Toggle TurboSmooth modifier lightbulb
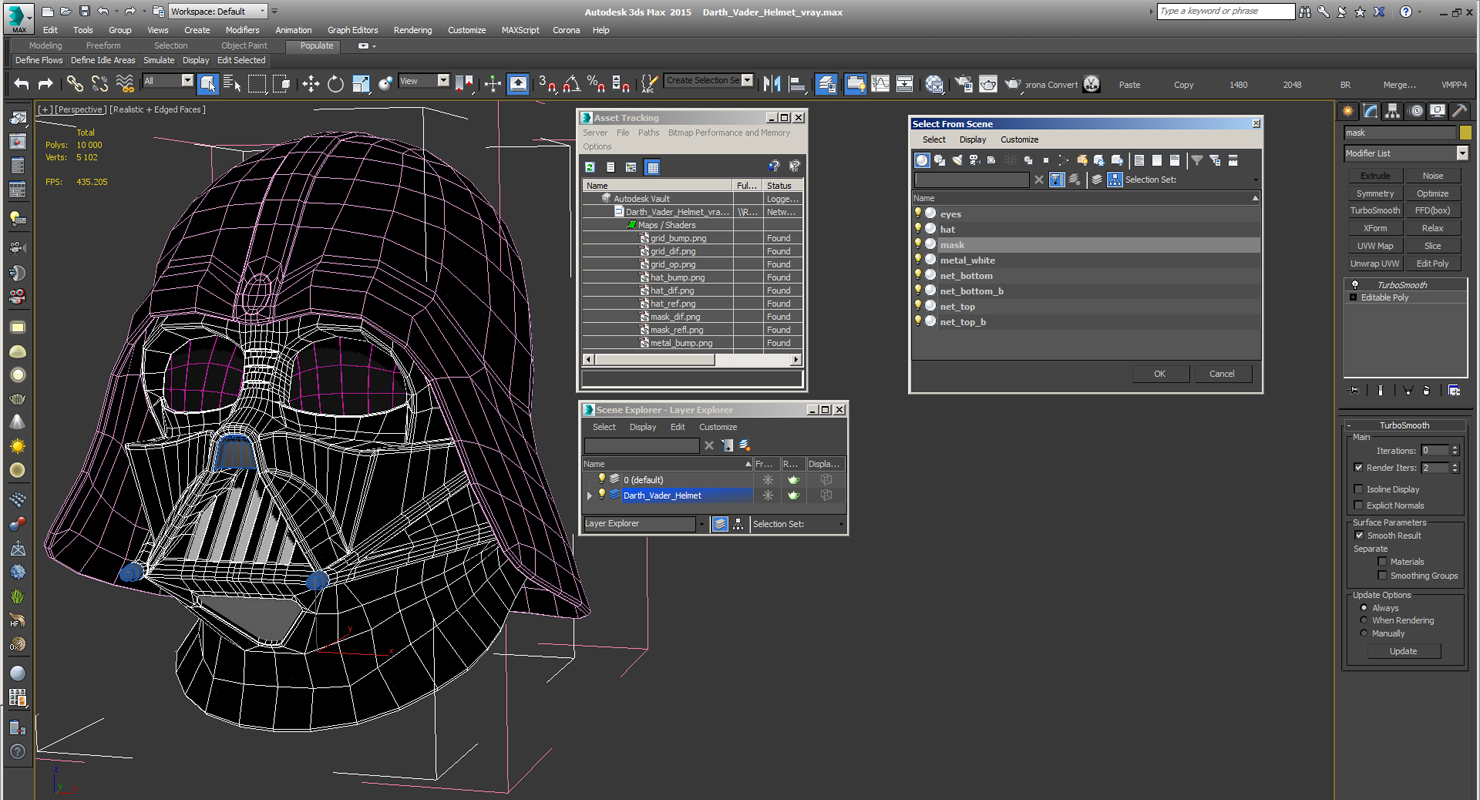The width and height of the screenshot is (1480, 800). pos(1355,285)
